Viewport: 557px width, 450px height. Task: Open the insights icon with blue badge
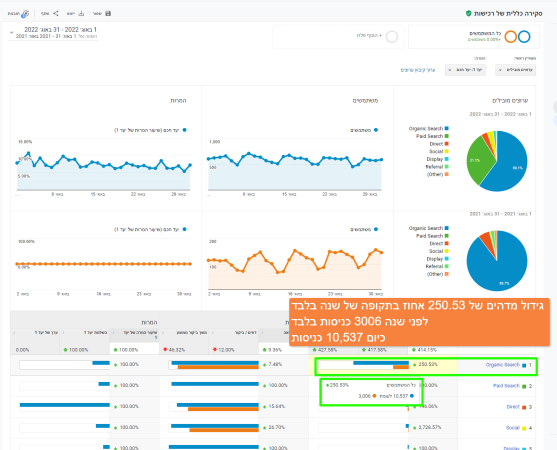[x=25, y=14]
